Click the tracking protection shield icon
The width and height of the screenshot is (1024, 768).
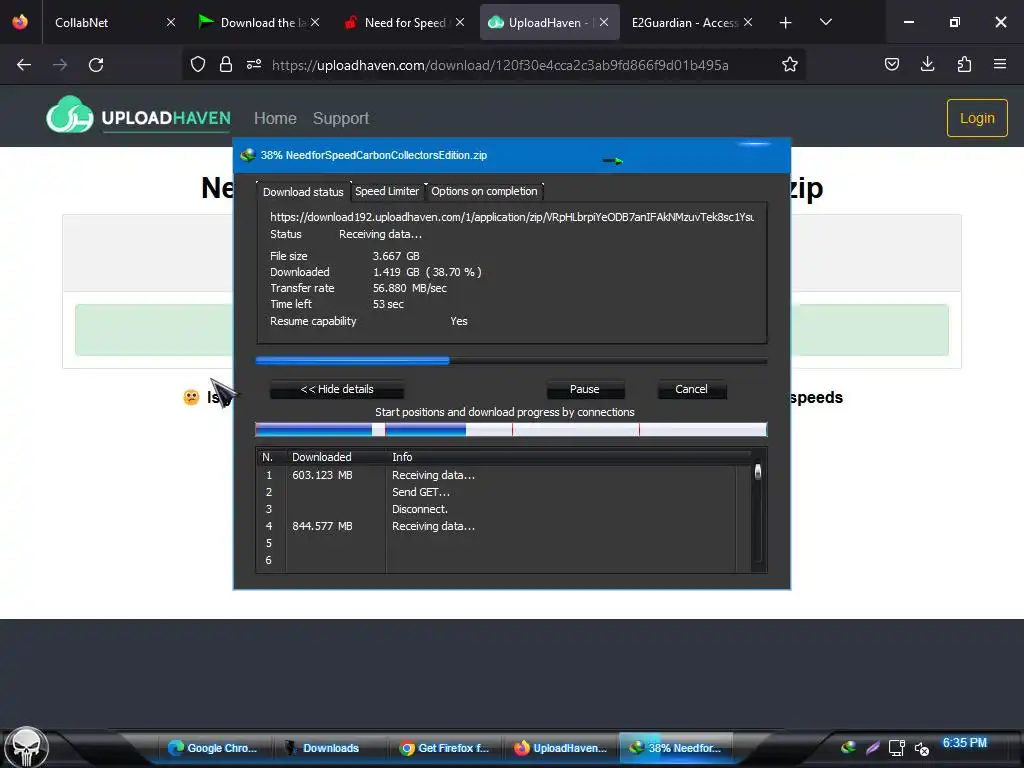(x=198, y=64)
